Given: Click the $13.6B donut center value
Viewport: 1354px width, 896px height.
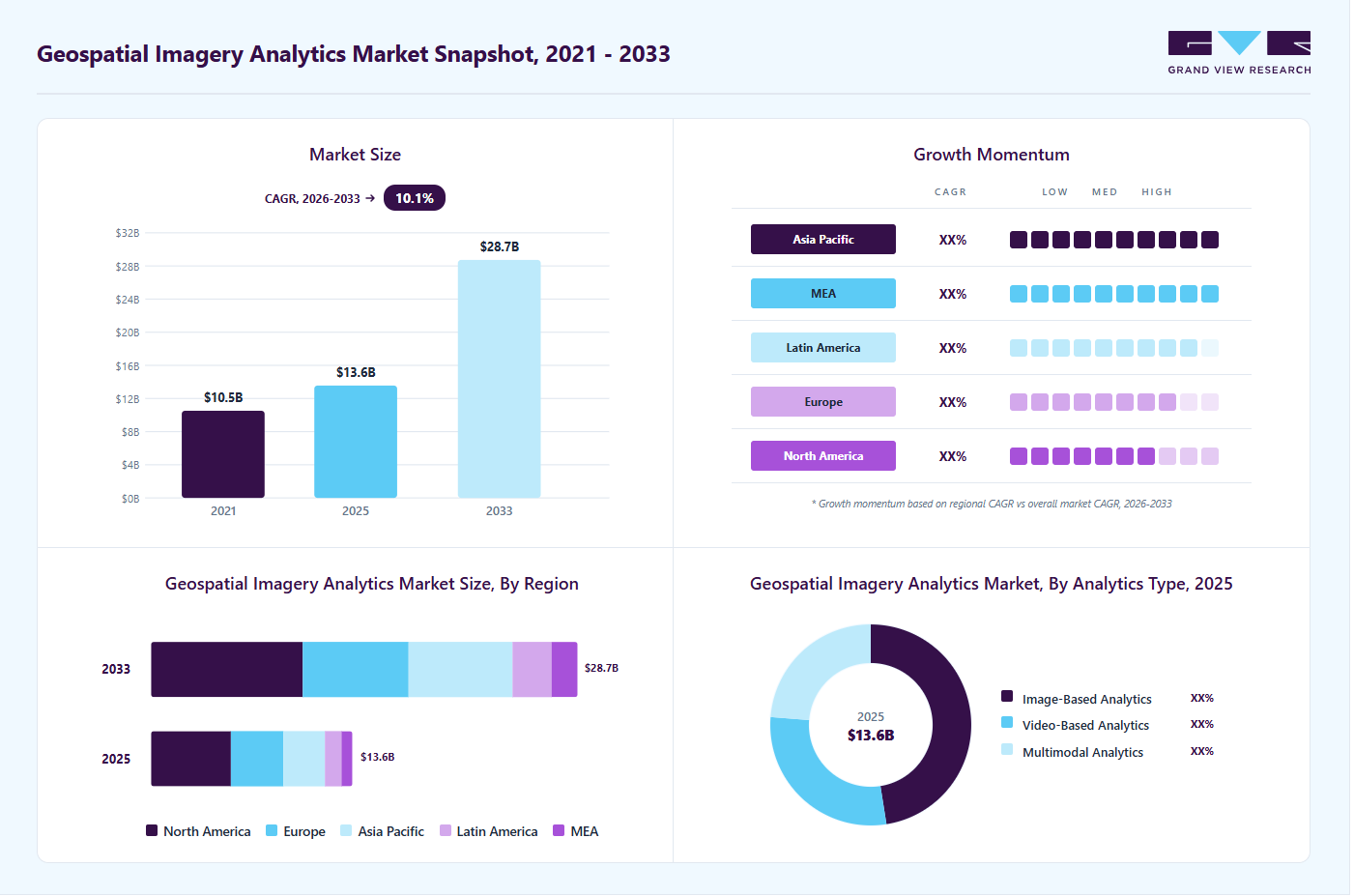Looking at the screenshot, I should coord(871,736).
